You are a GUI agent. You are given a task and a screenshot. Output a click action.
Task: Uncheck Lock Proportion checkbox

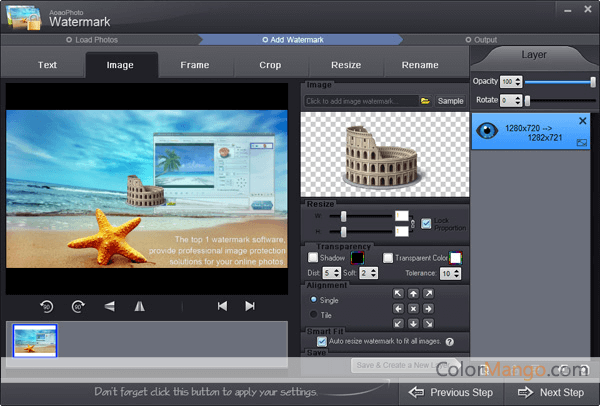(426, 223)
